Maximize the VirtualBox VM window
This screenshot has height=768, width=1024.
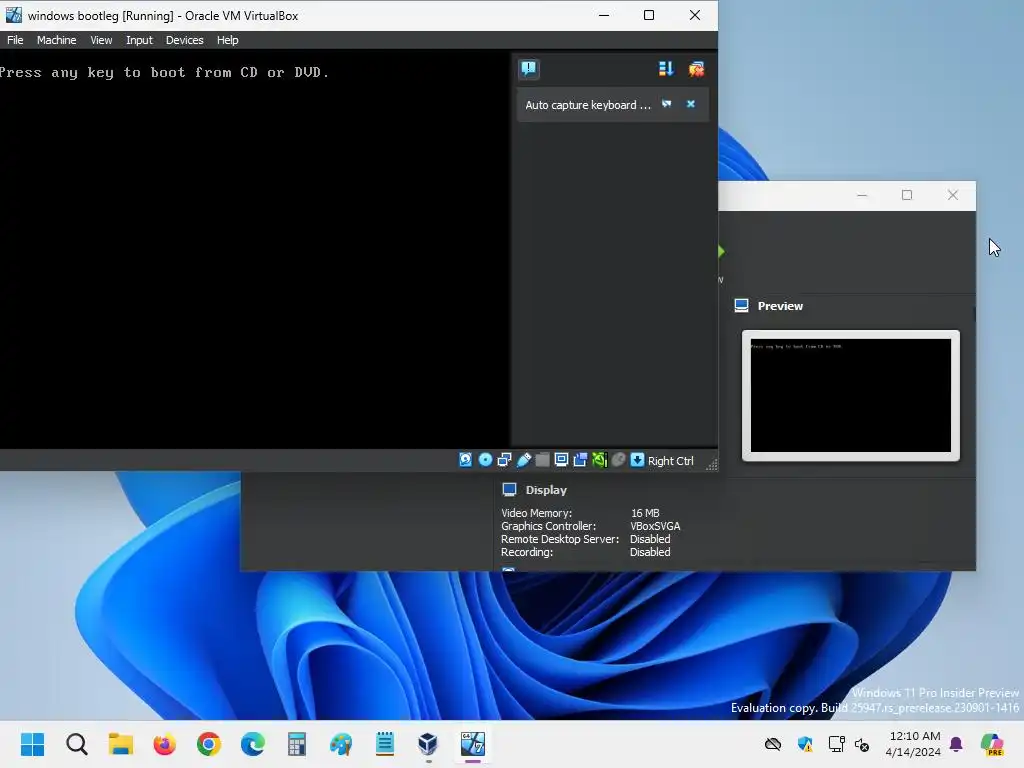[649, 15]
